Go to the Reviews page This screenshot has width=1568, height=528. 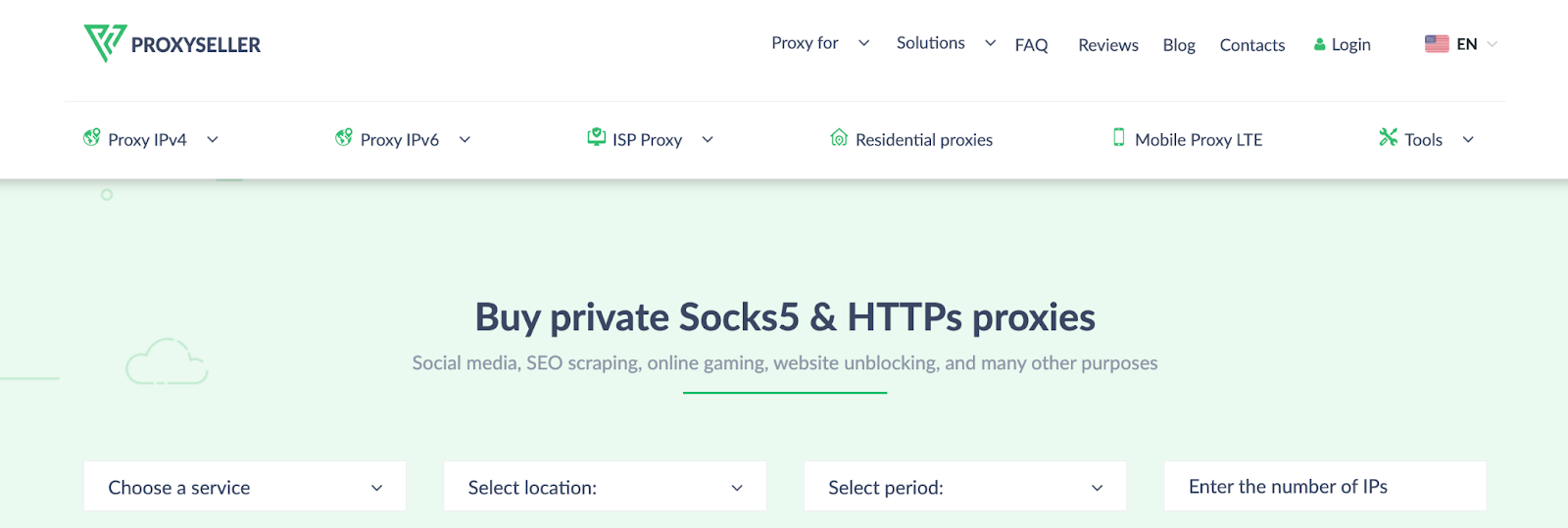tap(1108, 45)
